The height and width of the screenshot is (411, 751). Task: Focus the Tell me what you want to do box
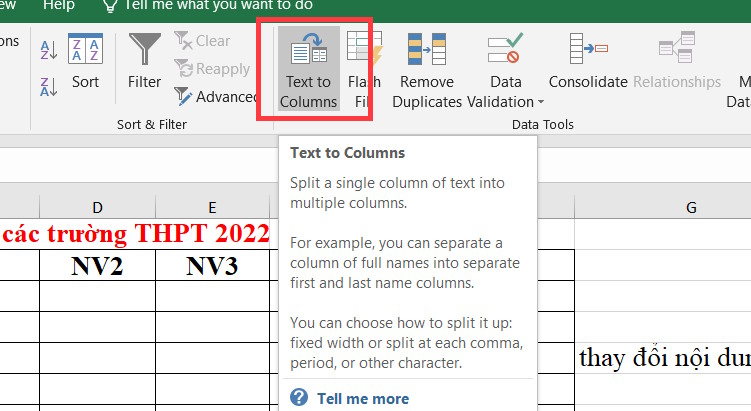click(218, 5)
